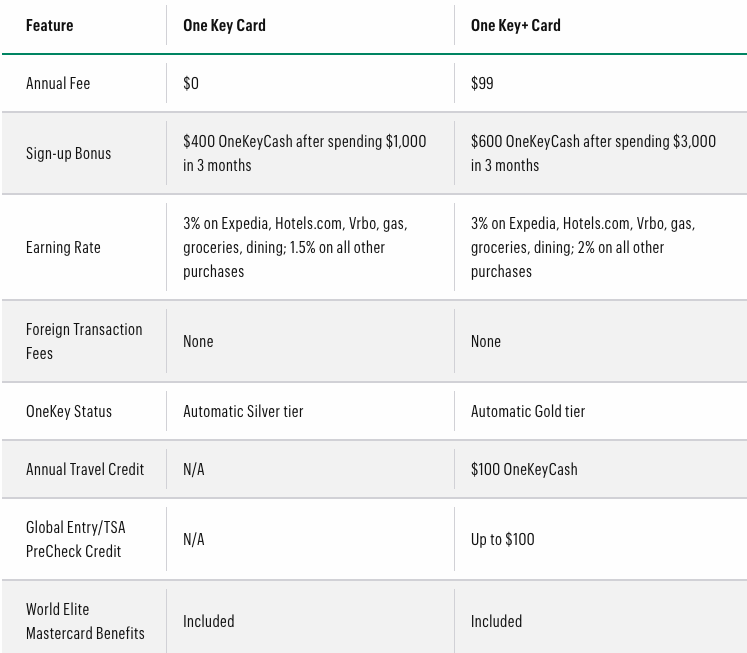Select the "World Elite Mastercard Benefits" row label

(85, 621)
